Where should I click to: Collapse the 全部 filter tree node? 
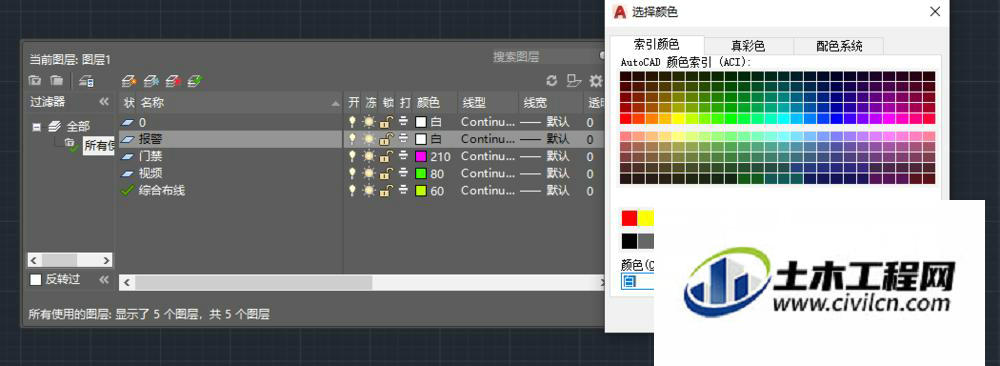37,127
